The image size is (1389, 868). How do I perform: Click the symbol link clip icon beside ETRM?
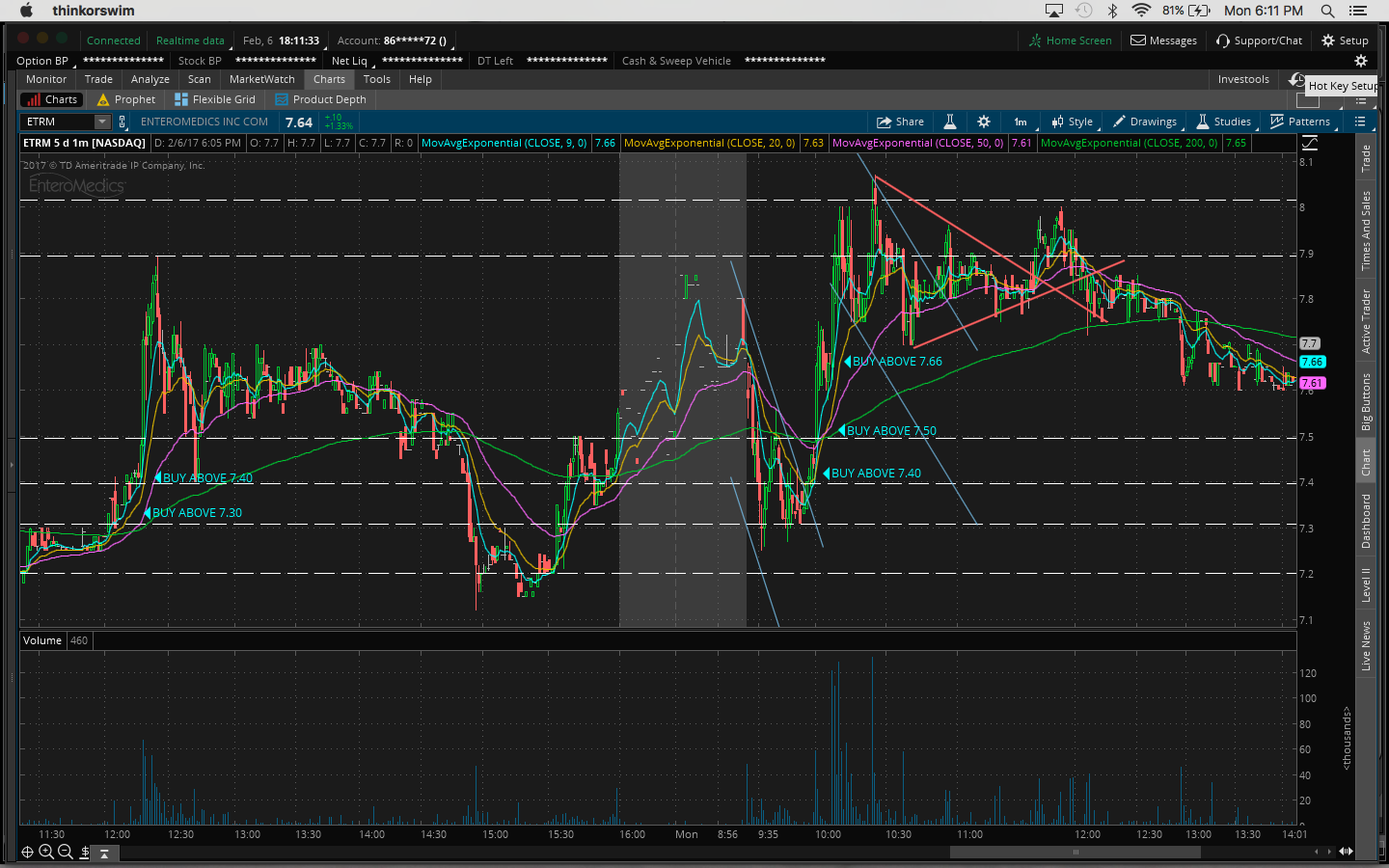[123, 122]
